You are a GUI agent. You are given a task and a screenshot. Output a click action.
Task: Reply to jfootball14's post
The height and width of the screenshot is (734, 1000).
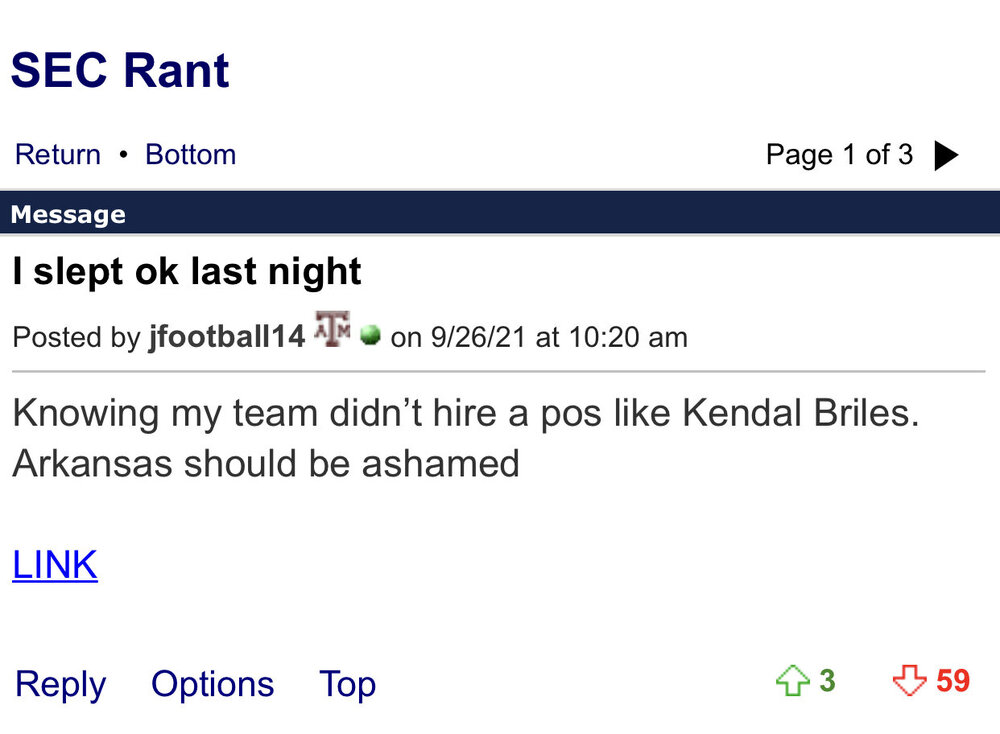61,684
